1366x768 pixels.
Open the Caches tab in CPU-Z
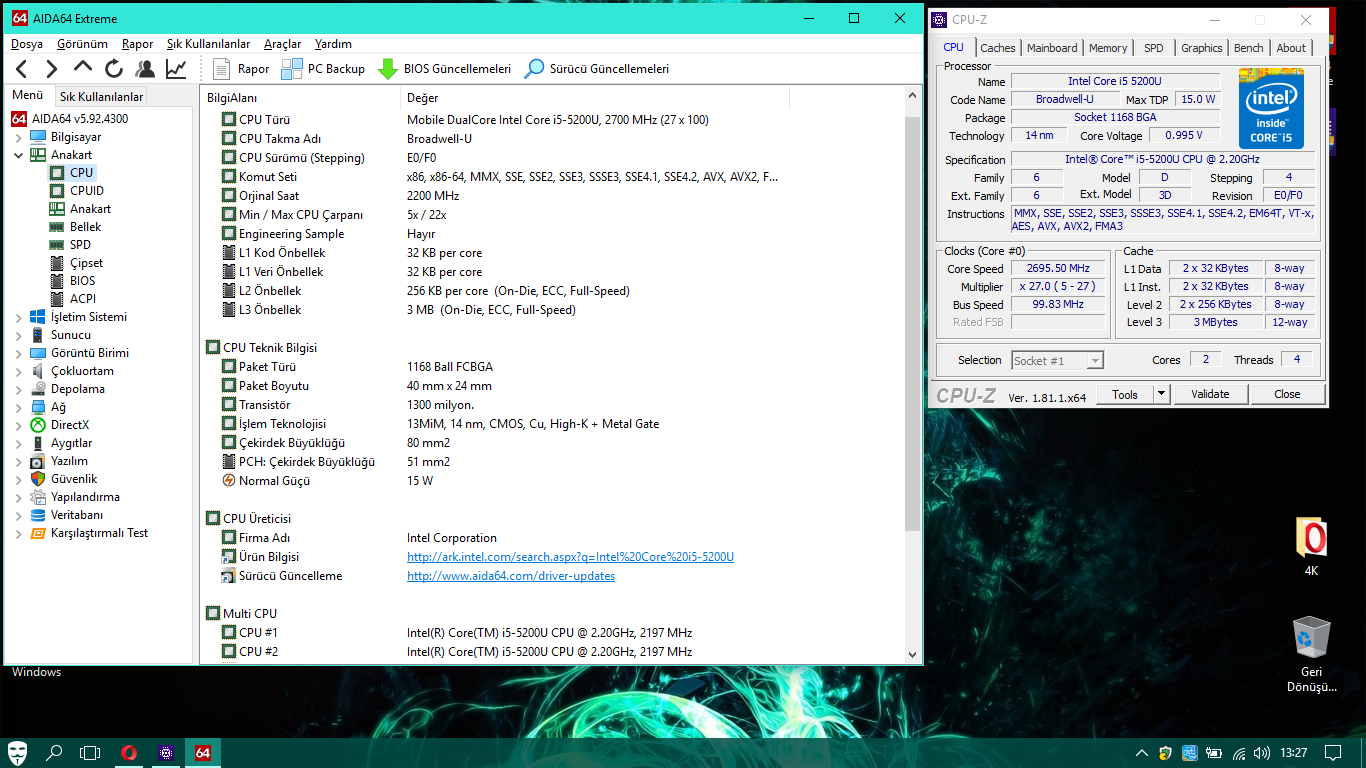pos(997,48)
